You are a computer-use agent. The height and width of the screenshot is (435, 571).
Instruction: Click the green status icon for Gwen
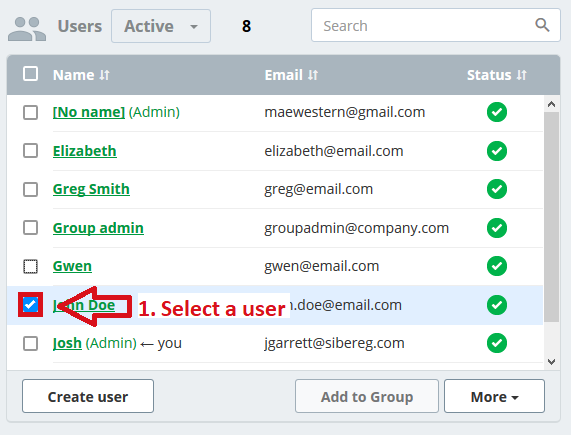(497, 266)
